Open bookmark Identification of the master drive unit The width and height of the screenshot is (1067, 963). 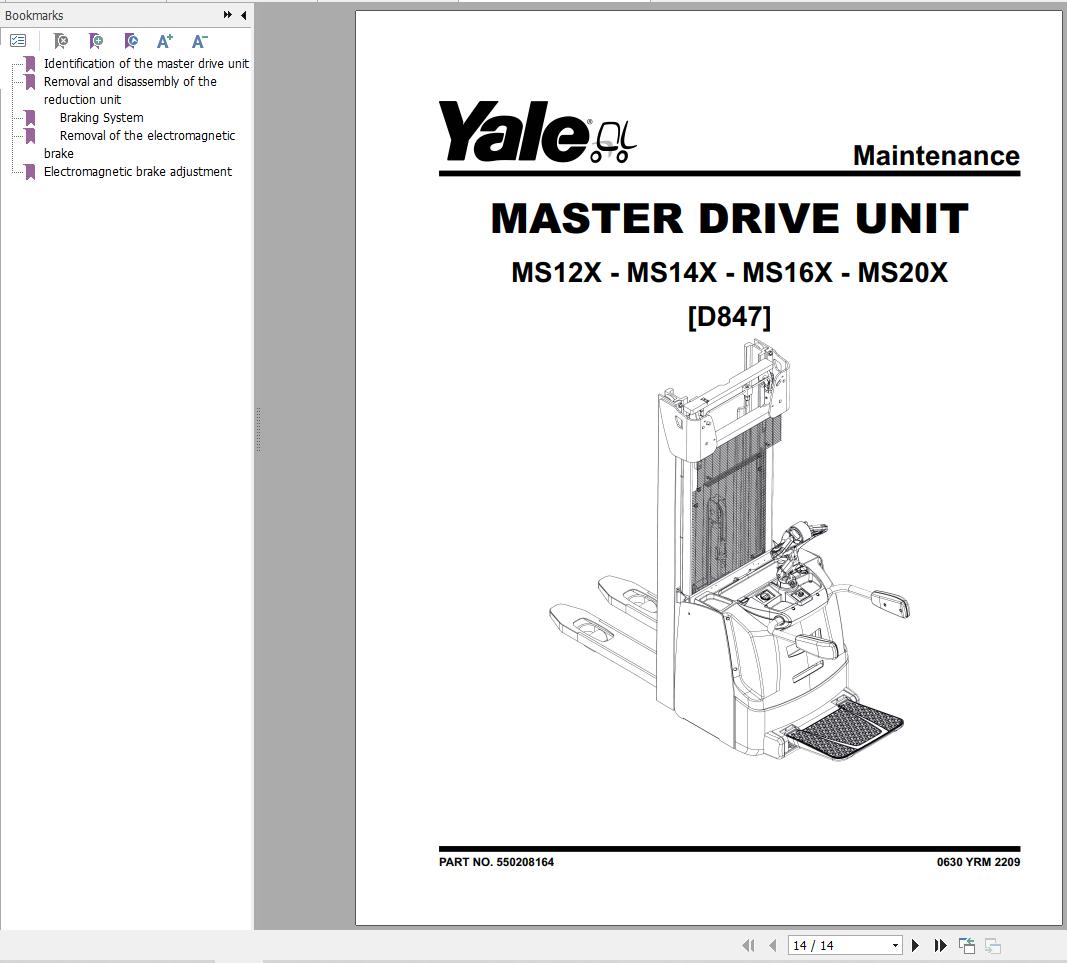(146, 63)
